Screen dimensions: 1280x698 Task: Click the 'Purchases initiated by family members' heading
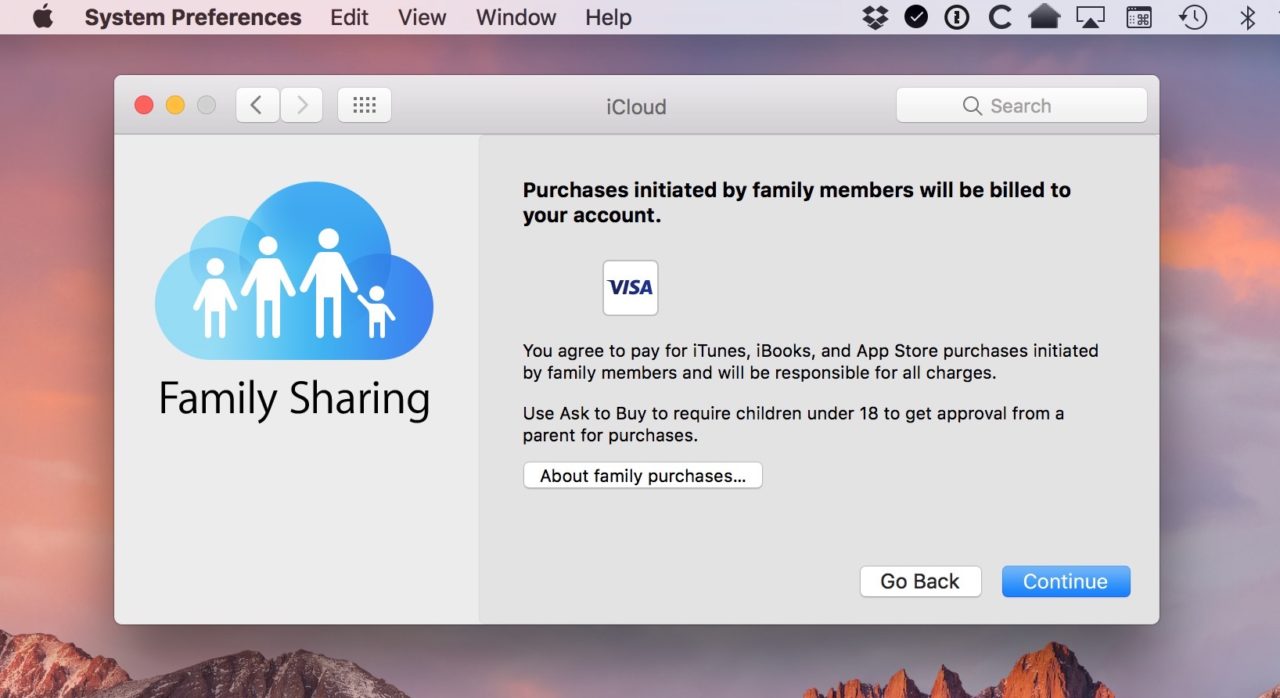(796, 202)
